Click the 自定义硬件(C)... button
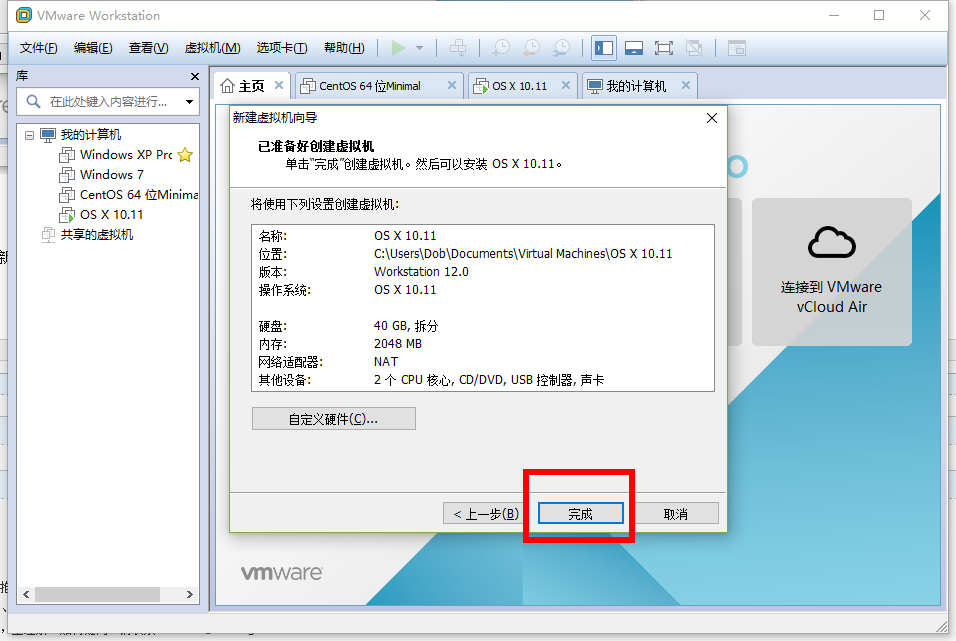Viewport: 956px width, 641px height. pos(334,419)
